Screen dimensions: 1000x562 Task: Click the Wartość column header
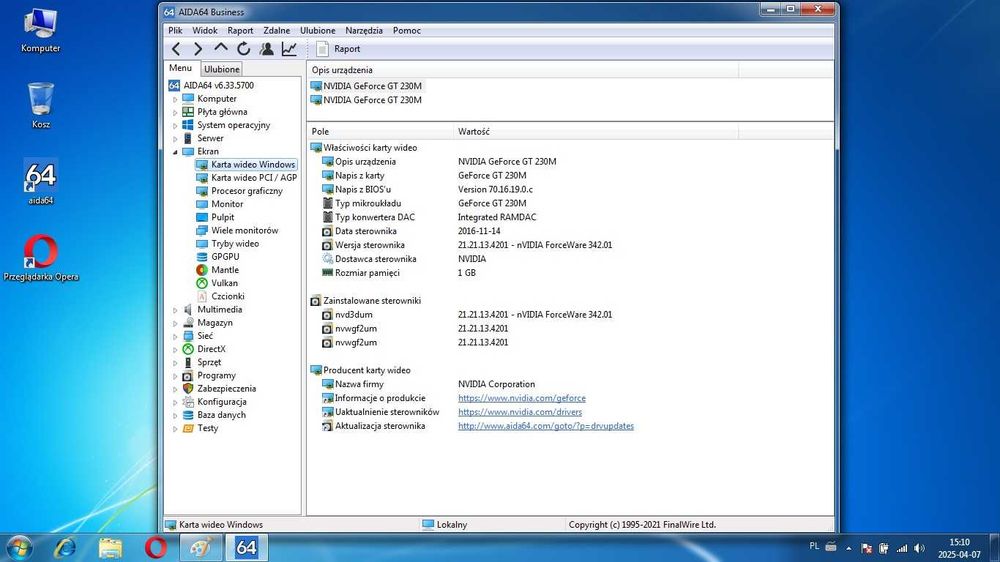(x=596, y=131)
